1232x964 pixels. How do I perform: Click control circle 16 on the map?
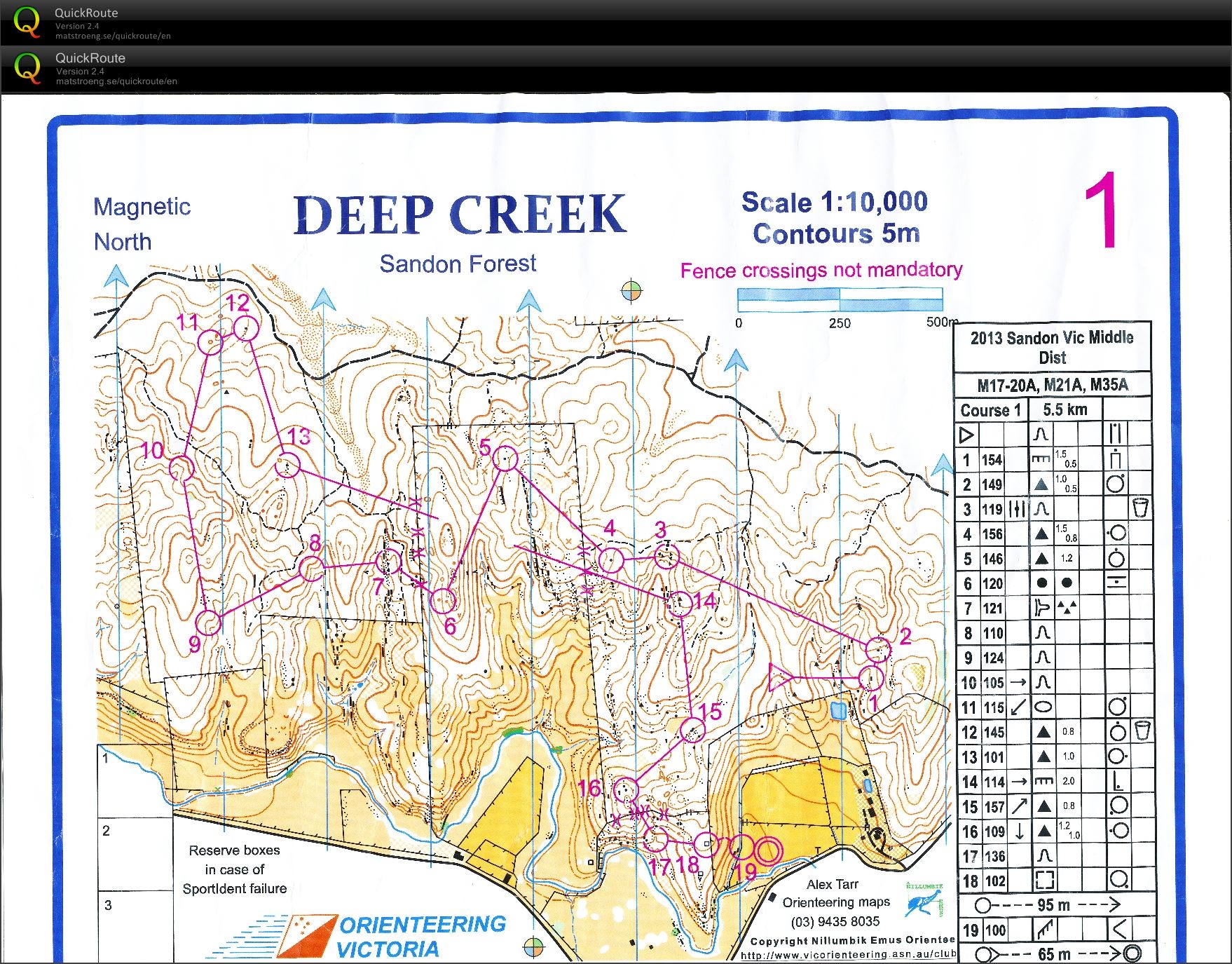626,789
